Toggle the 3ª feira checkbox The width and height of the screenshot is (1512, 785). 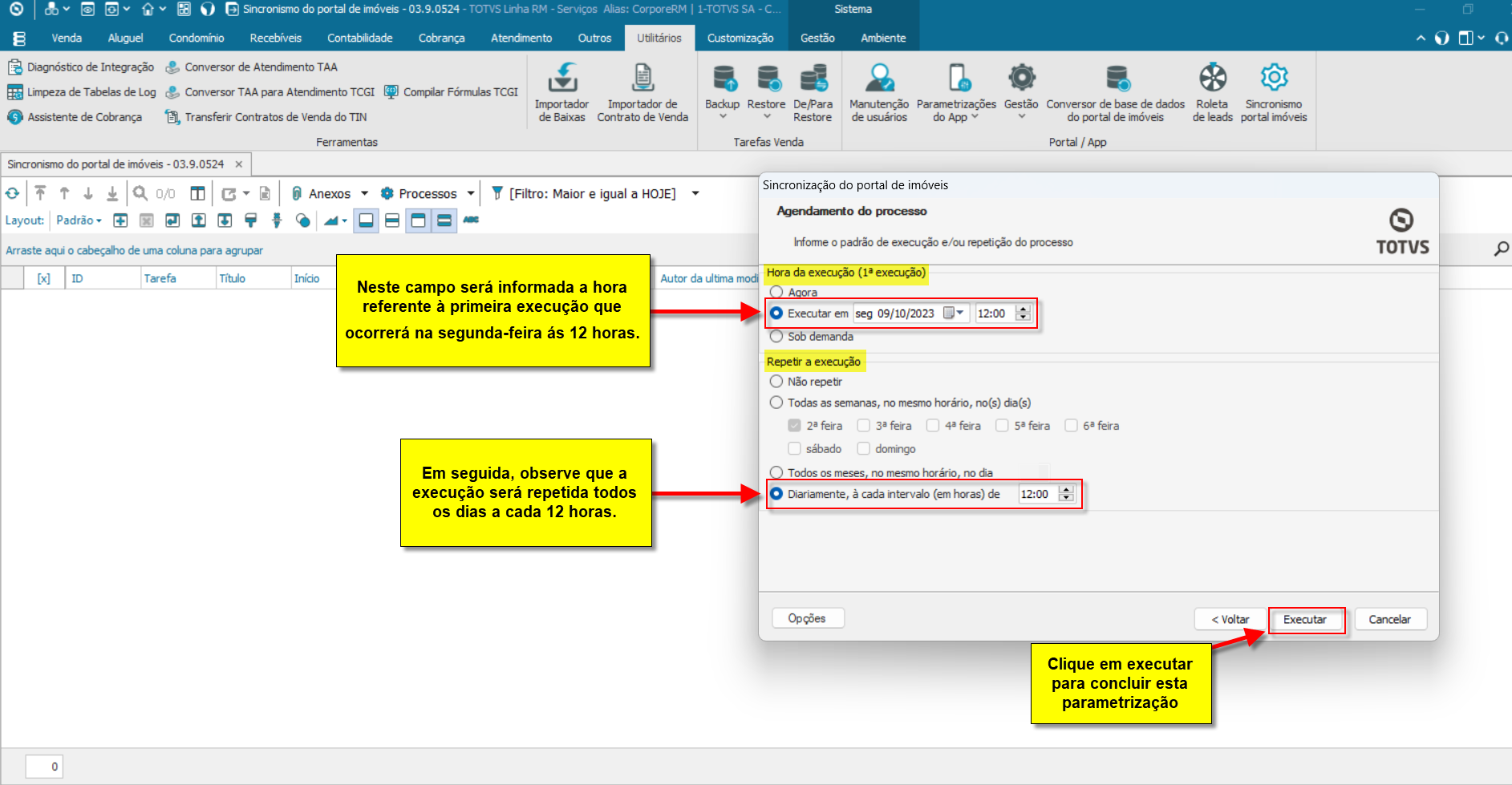click(x=864, y=426)
